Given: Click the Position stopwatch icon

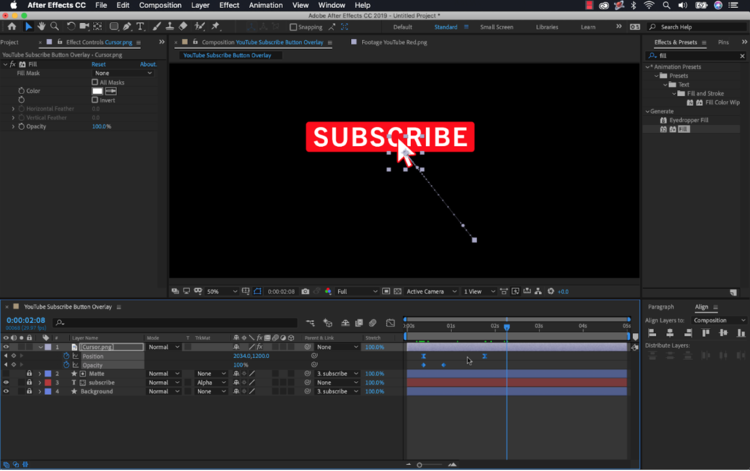Looking at the screenshot, I should tap(66, 356).
